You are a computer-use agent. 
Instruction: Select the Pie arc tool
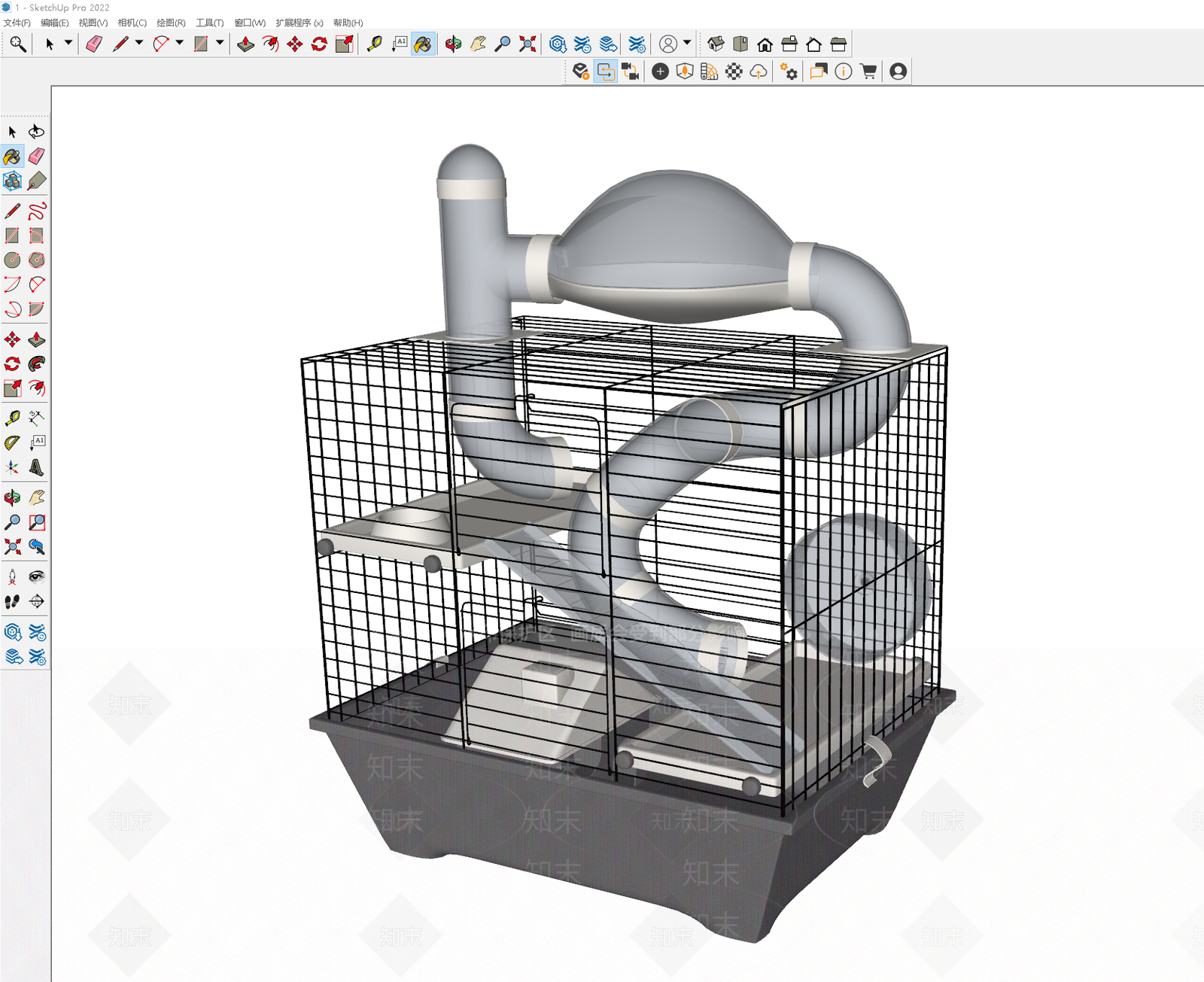36,309
